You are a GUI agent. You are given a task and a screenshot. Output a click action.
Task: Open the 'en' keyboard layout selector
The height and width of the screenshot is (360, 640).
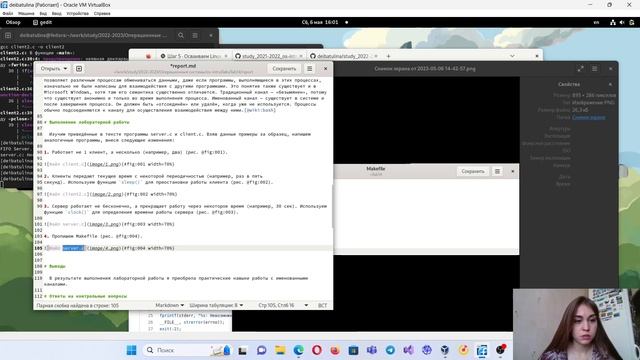pyautogui.click(x=596, y=22)
